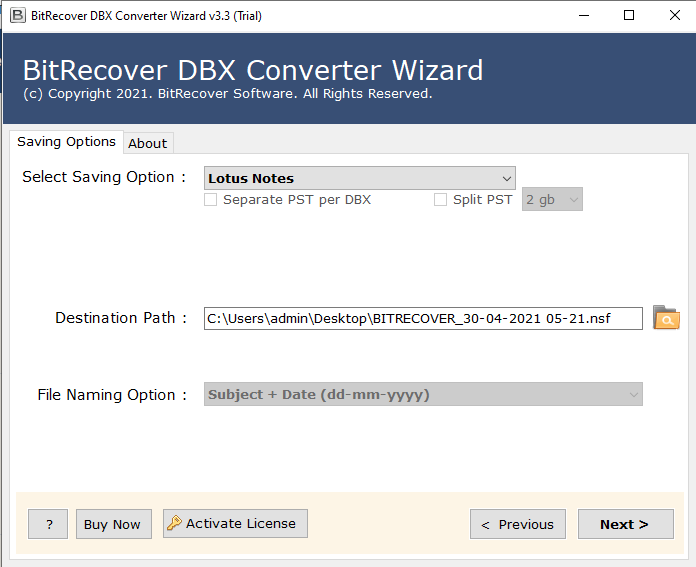The height and width of the screenshot is (567, 696).
Task: Close the DBX Converter Wizard window
Action: [673, 16]
